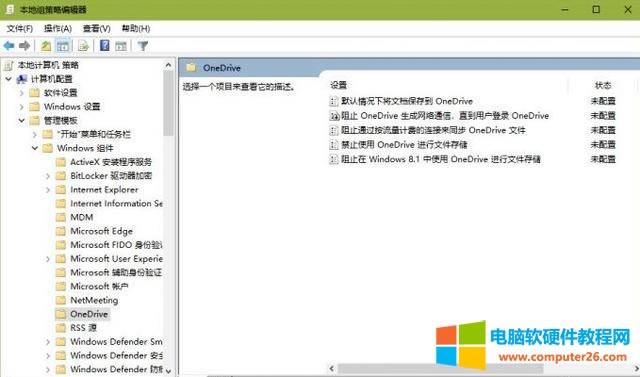Image resolution: width=640 pixels, height=377 pixels.
Task: Click folder icon beside Windows Defender SmartScreen
Action: 60,342
